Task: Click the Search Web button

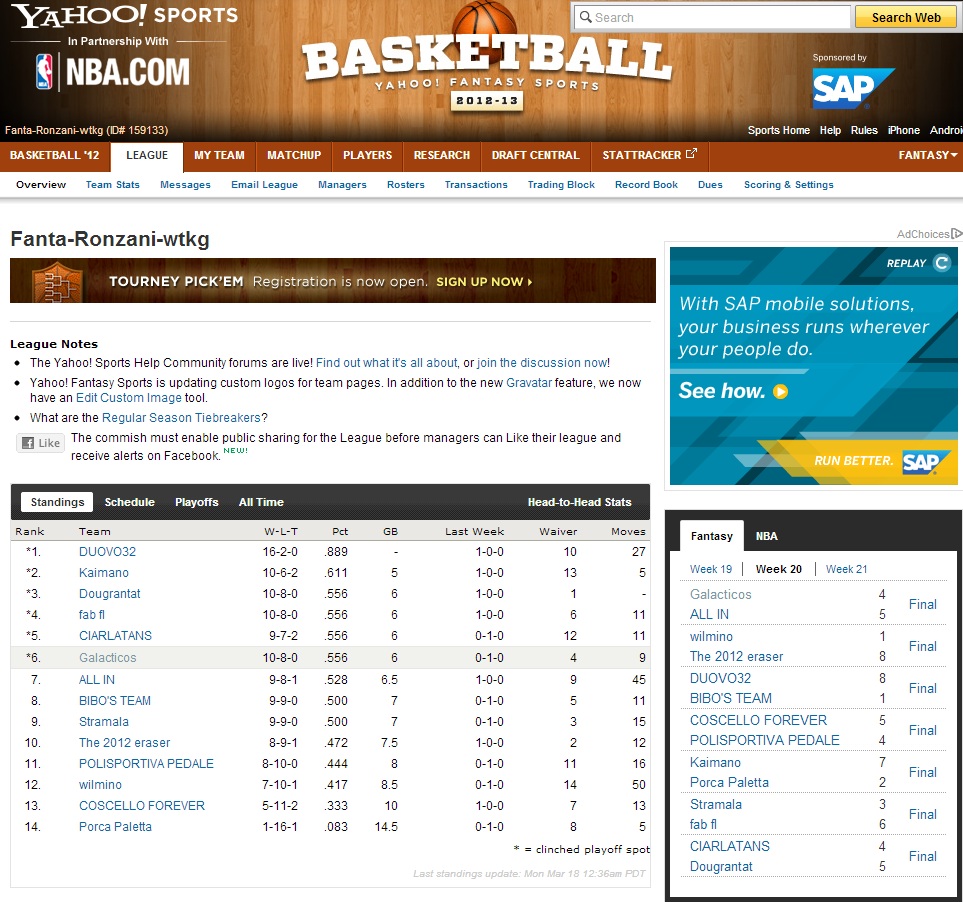Action: coord(905,17)
